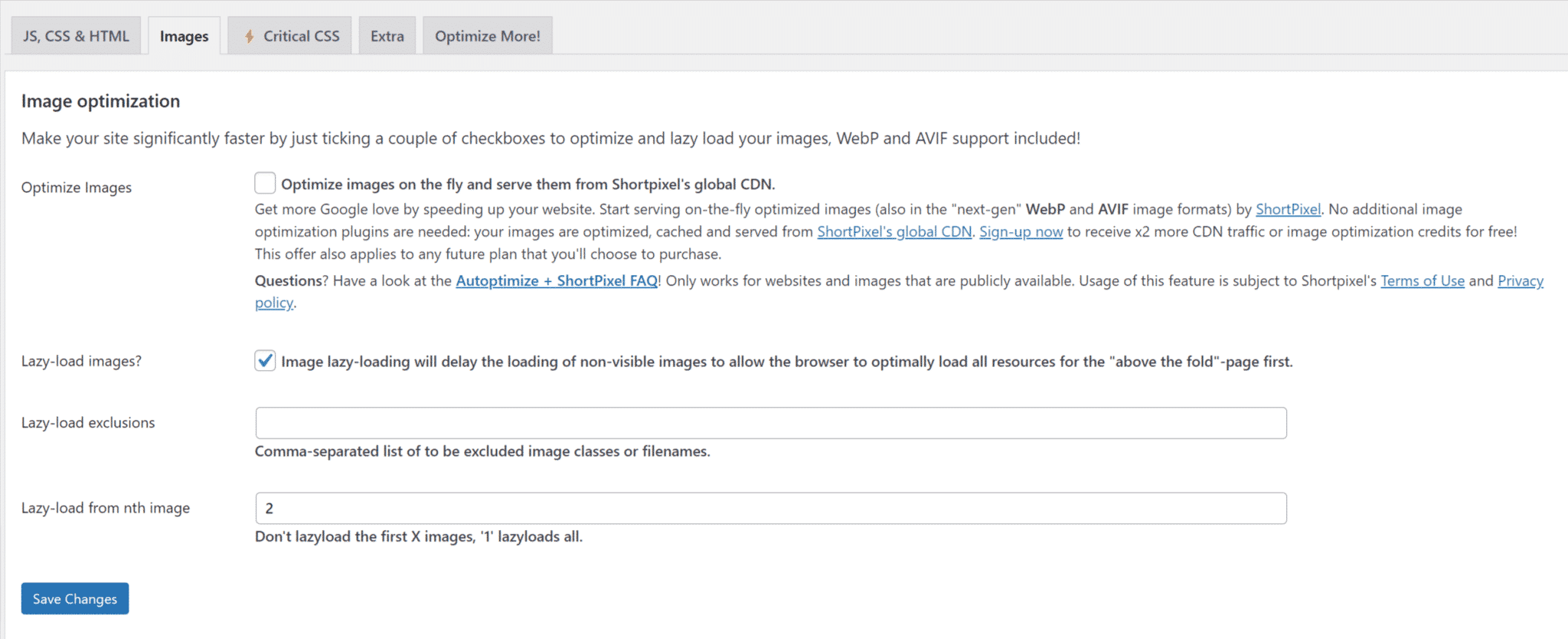This screenshot has width=1568, height=639.
Task: Open the Critical CSS tab
Action: click(x=289, y=36)
